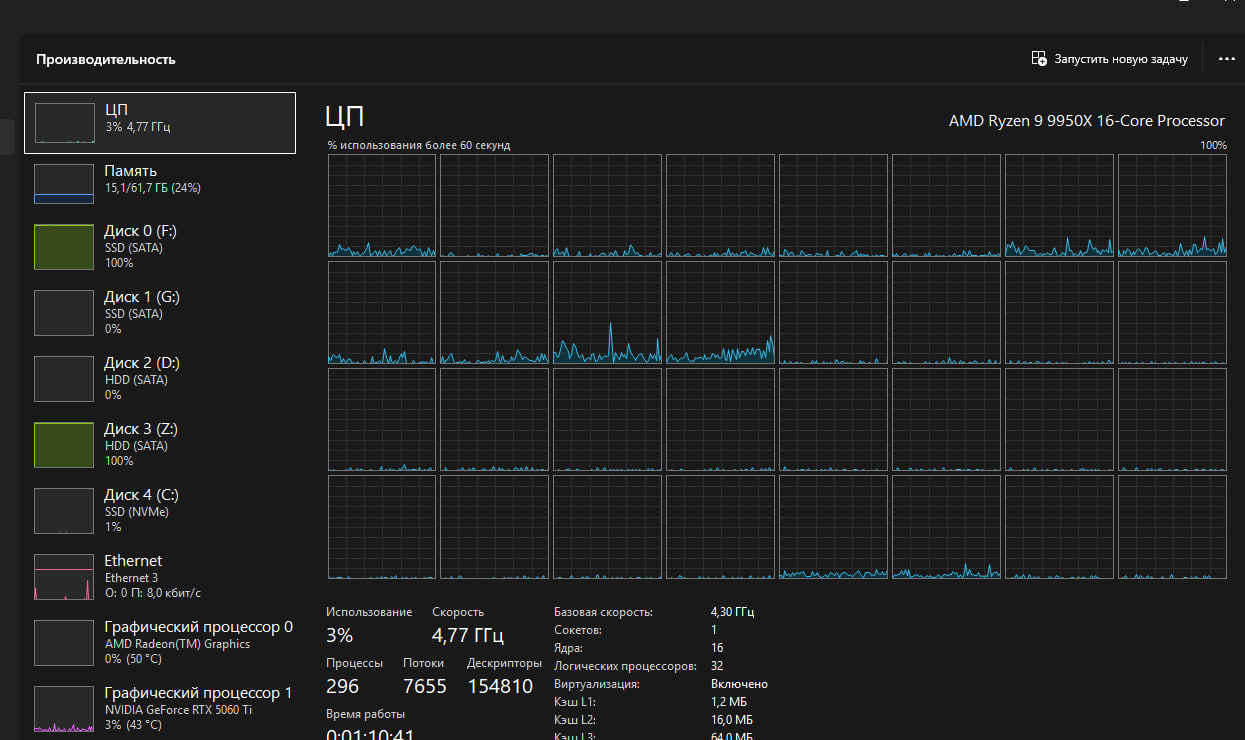Click '% использования более 60 секунд' label

419,145
